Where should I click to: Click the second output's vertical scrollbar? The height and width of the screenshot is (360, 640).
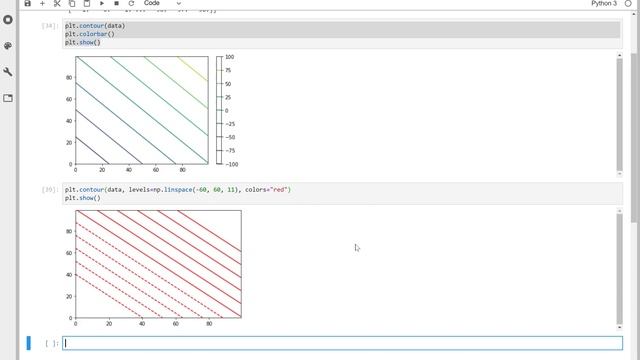click(620, 269)
